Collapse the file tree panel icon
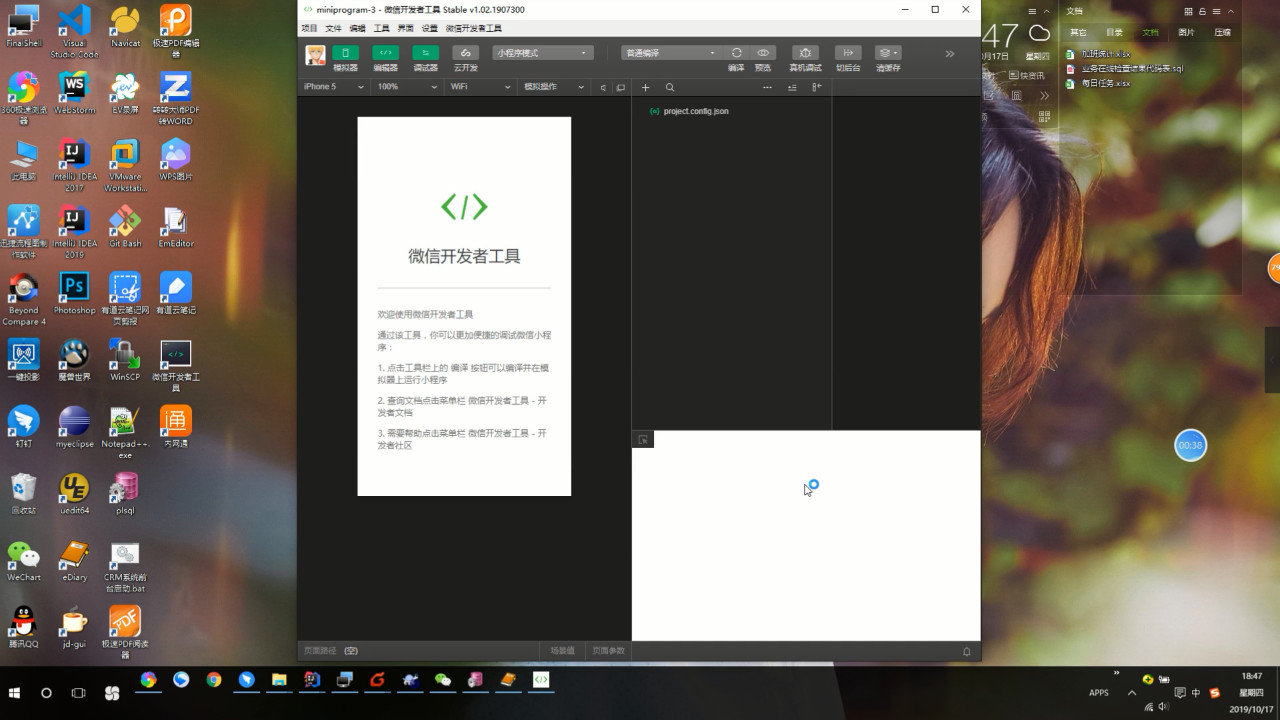The height and width of the screenshot is (720, 1280). (x=816, y=88)
